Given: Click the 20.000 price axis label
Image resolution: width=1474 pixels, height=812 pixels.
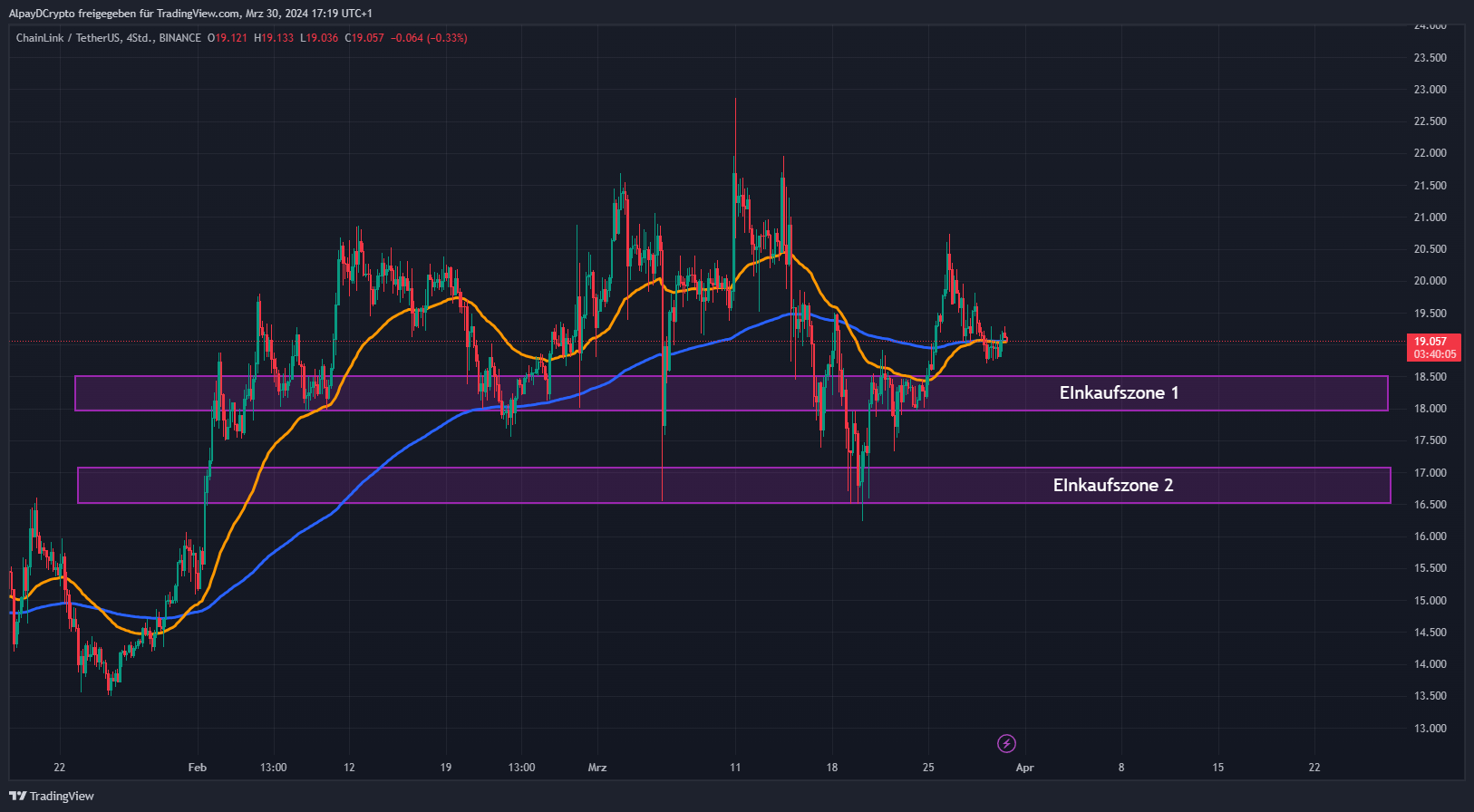Looking at the screenshot, I should tap(1430, 281).
